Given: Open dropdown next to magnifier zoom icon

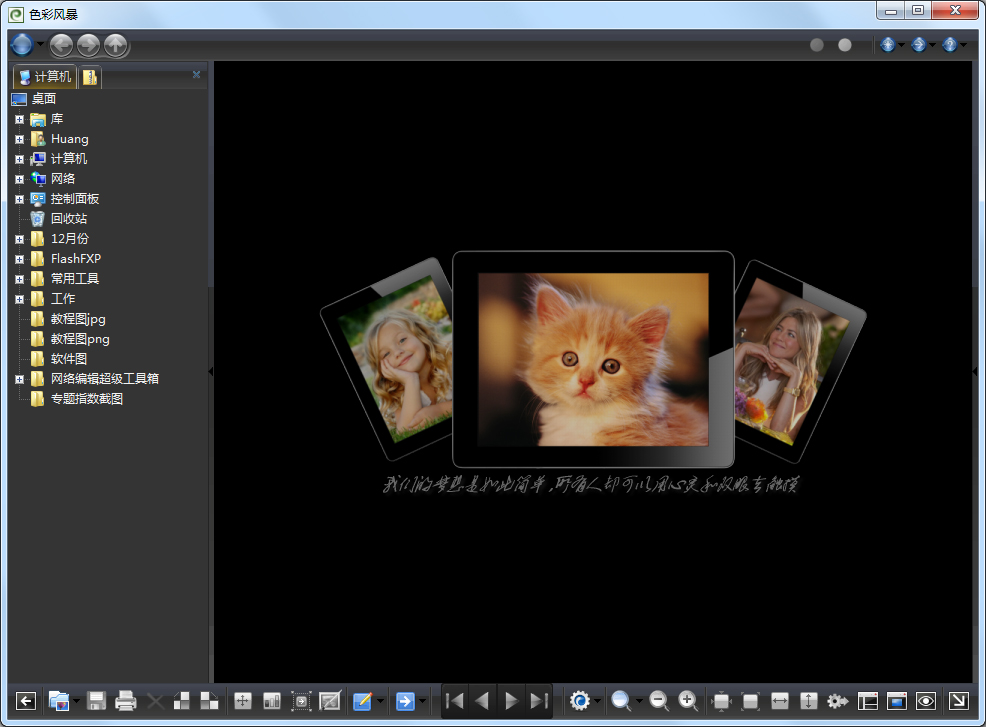Looking at the screenshot, I should pos(639,701).
